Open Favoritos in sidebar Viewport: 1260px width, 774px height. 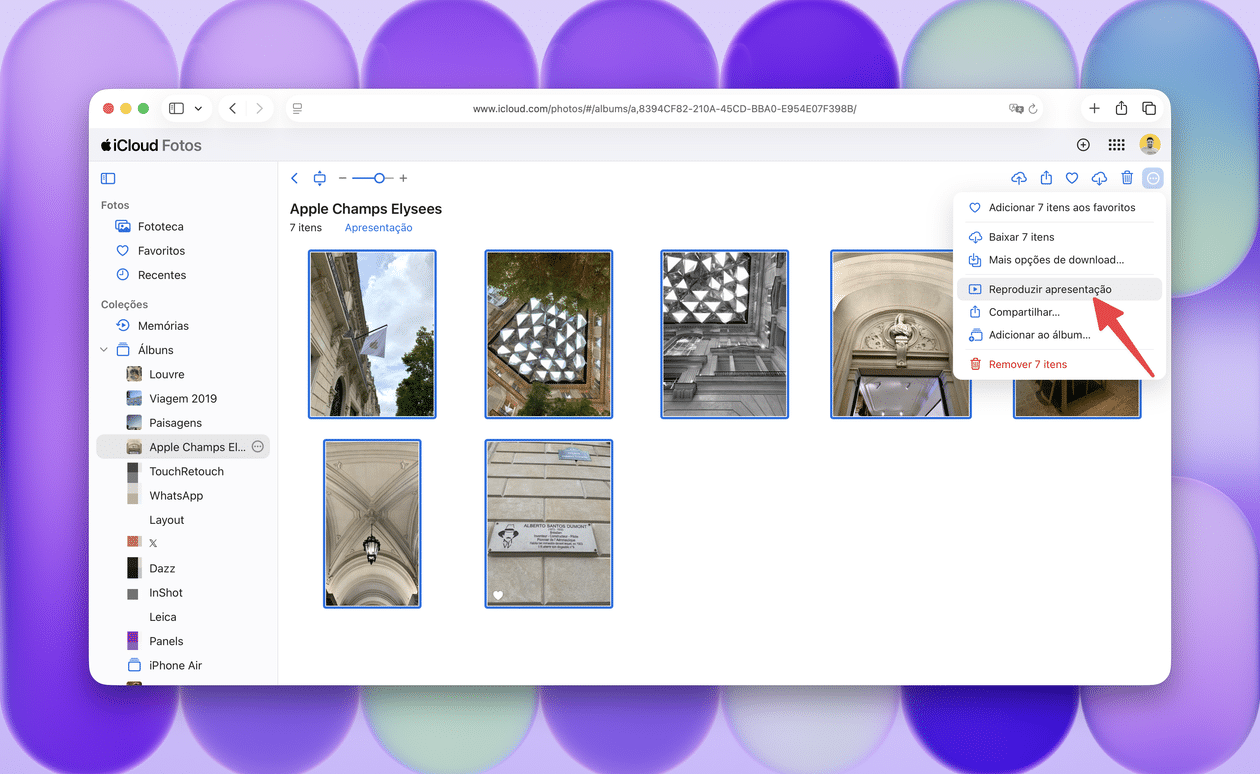coord(184,251)
